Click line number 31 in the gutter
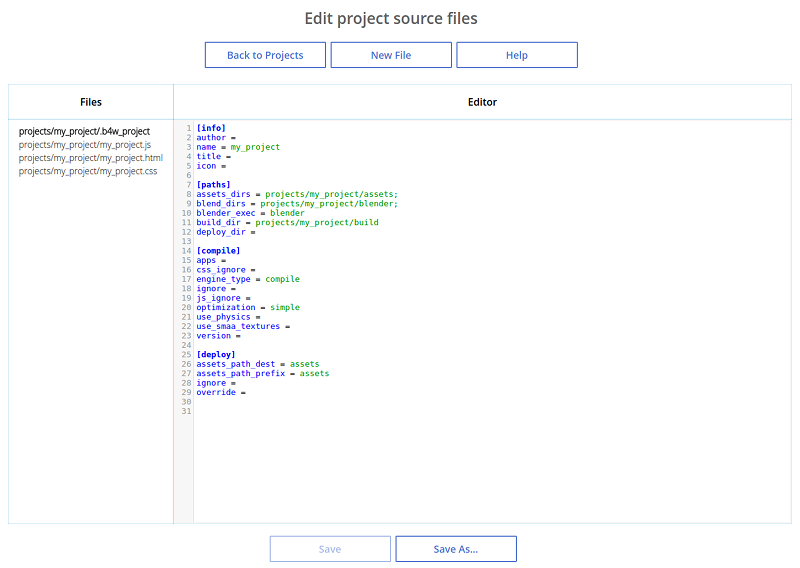The height and width of the screenshot is (568, 800). 186,411
